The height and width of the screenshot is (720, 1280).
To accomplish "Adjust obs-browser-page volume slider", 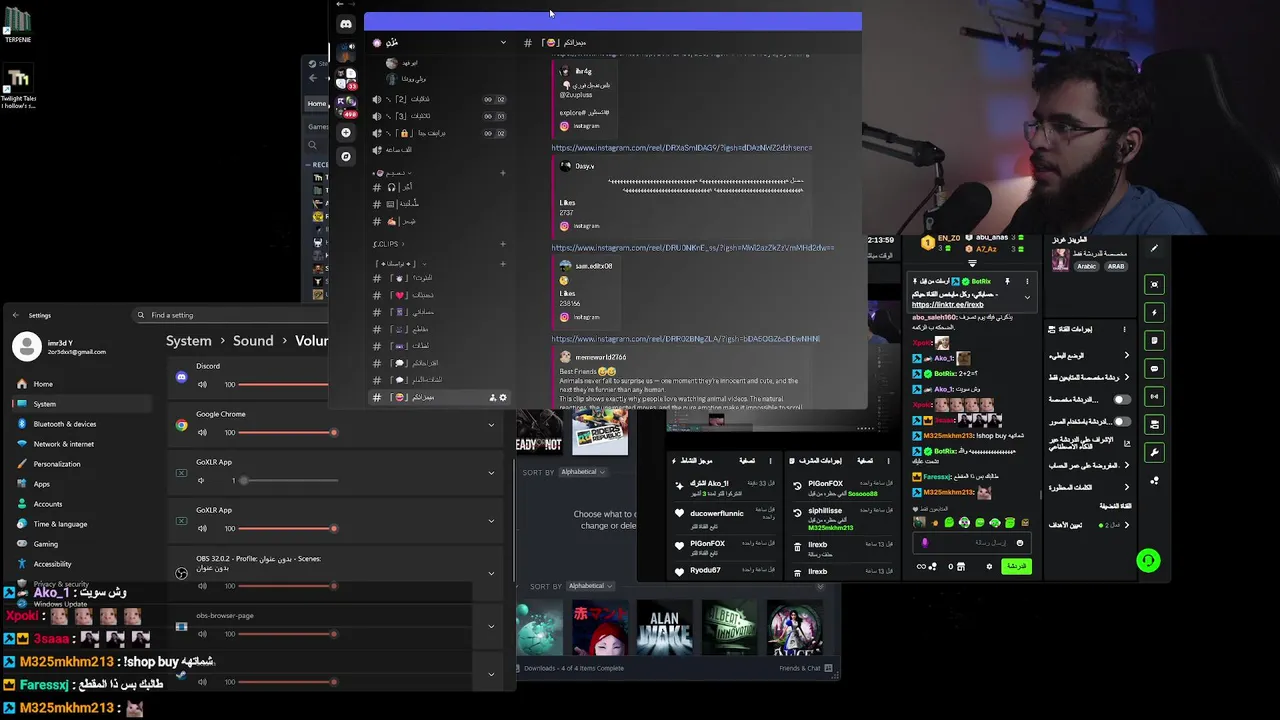I will coord(286,634).
